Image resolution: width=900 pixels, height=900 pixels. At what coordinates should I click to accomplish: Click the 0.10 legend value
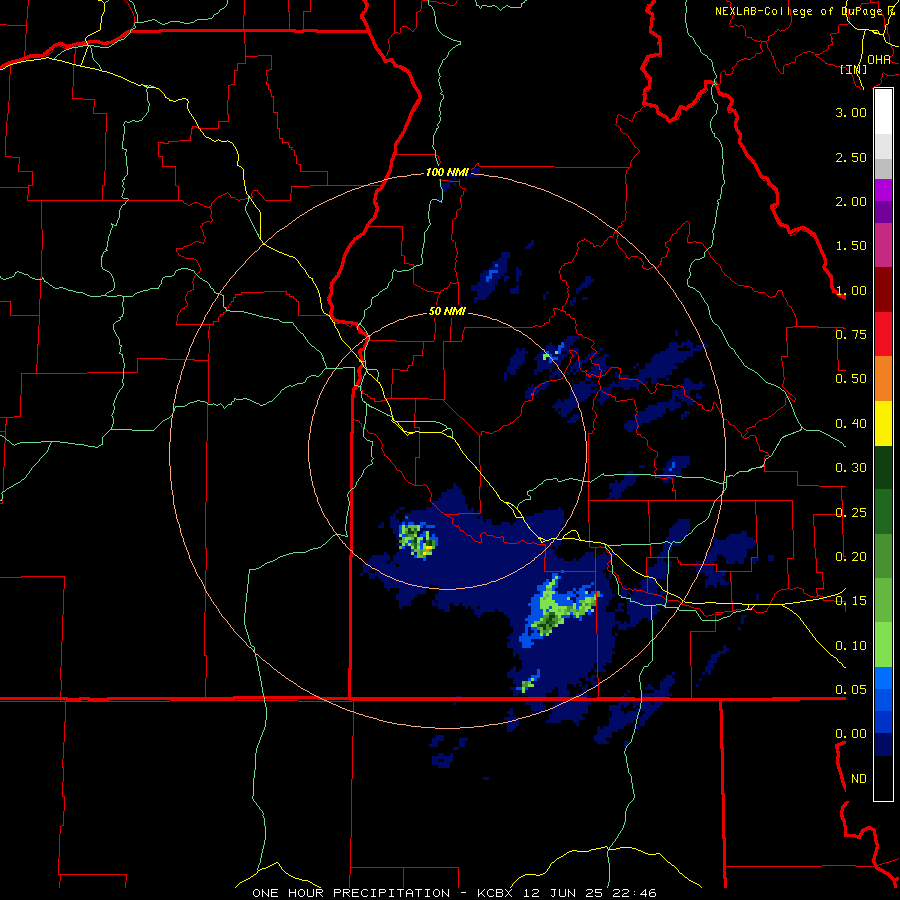(851, 646)
